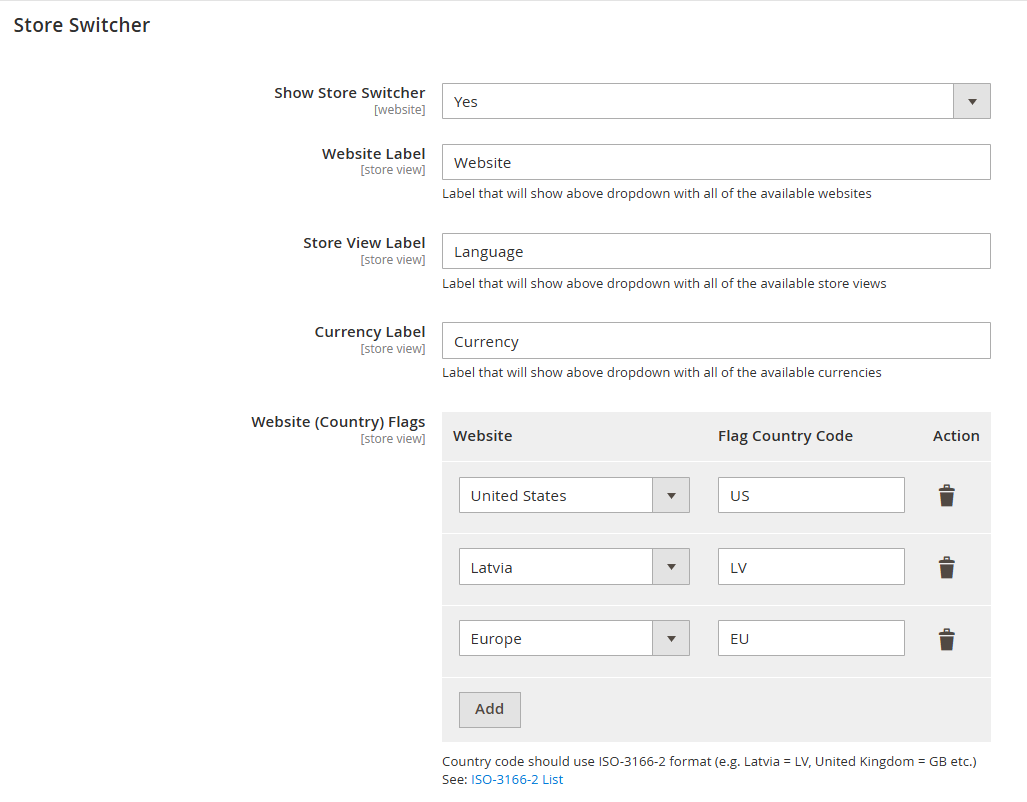Screen dimensions: 1027x802
Task: Open the Show Store Switcher dropdown
Action: click(969, 100)
